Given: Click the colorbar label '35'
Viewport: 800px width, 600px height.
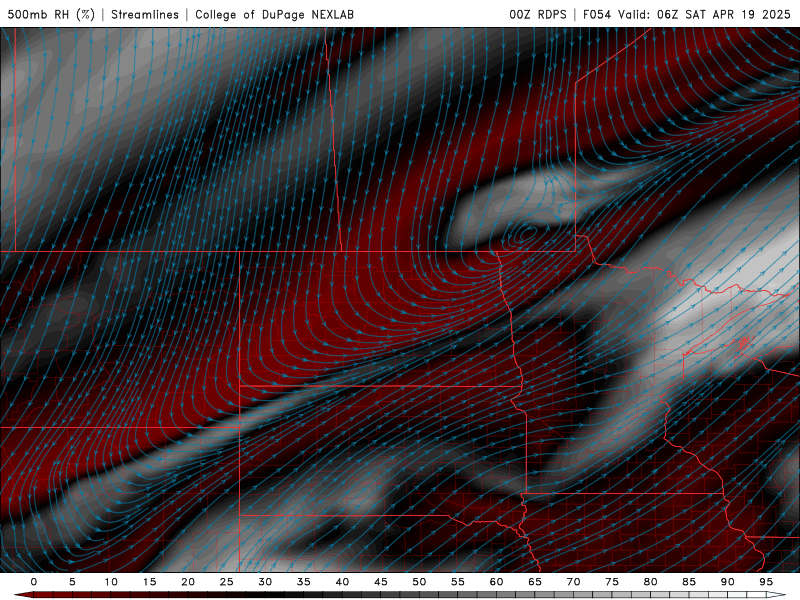Looking at the screenshot, I should [304, 582].
